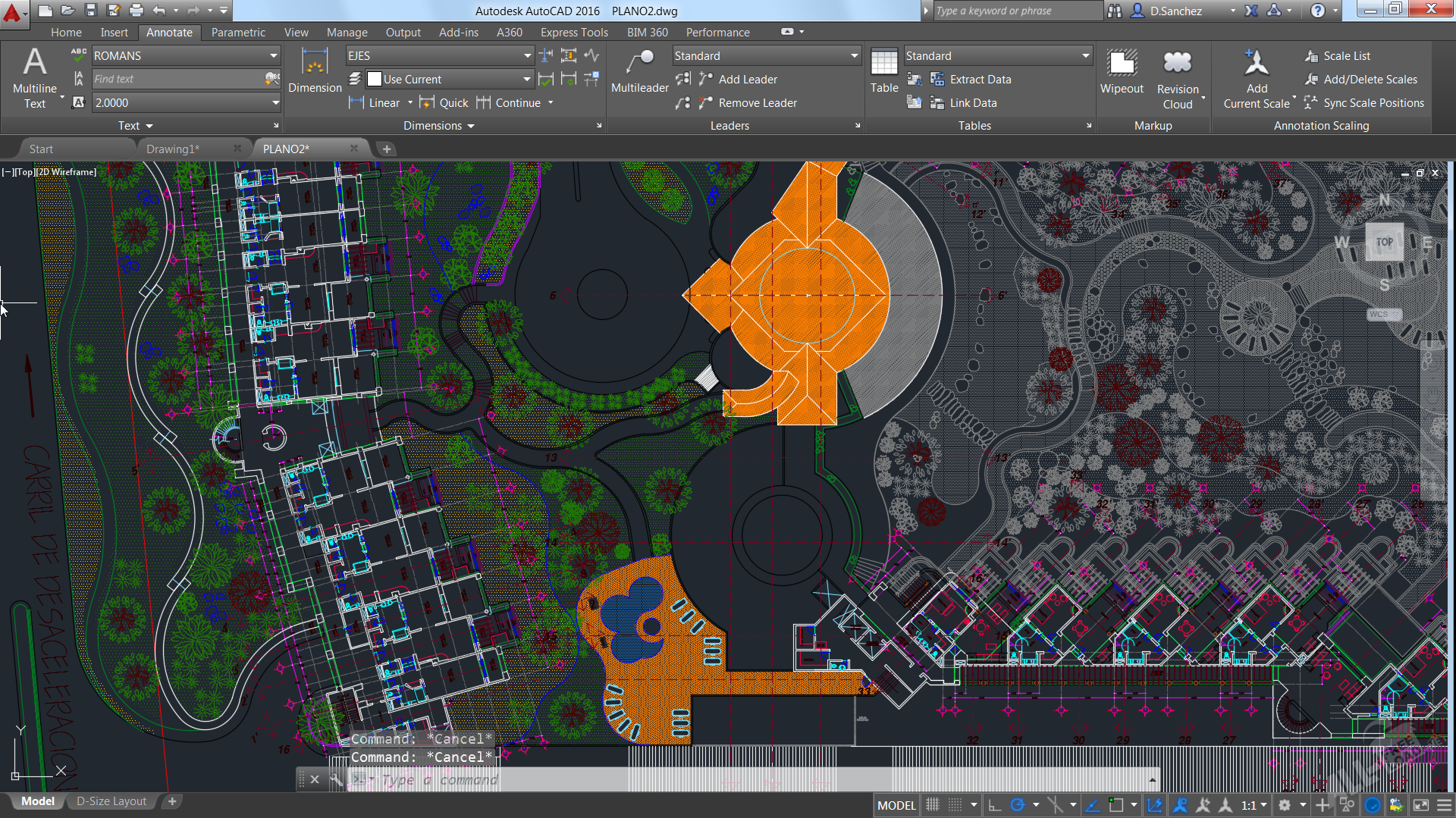Select the Drawing1 file tab

point(173,149)
